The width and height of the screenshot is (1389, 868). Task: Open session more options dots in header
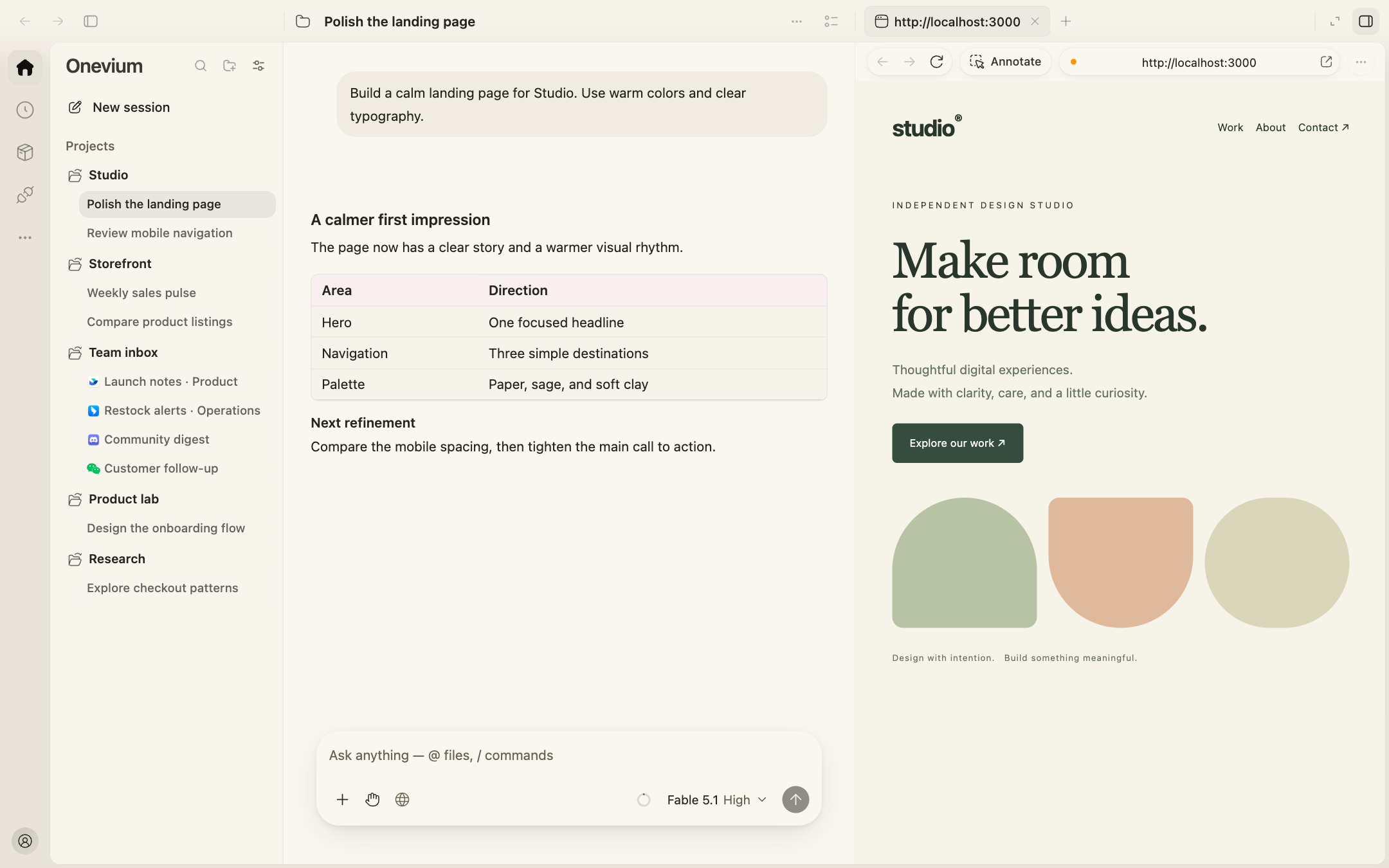pos(797,21)
